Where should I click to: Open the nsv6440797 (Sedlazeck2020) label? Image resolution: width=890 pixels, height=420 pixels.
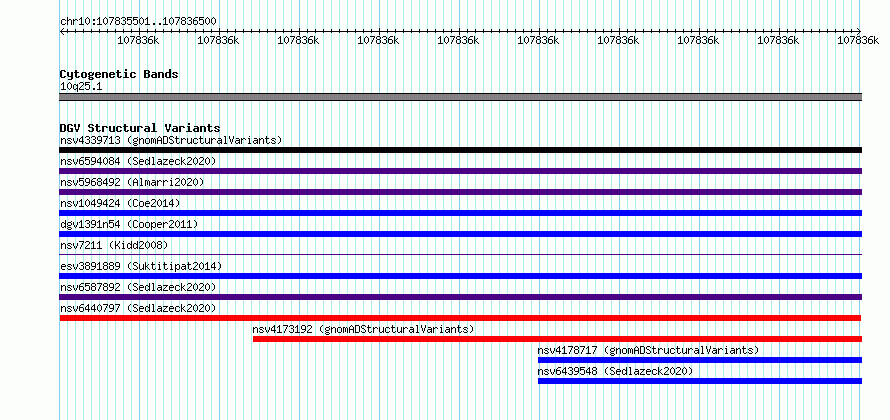click(138, 308)
